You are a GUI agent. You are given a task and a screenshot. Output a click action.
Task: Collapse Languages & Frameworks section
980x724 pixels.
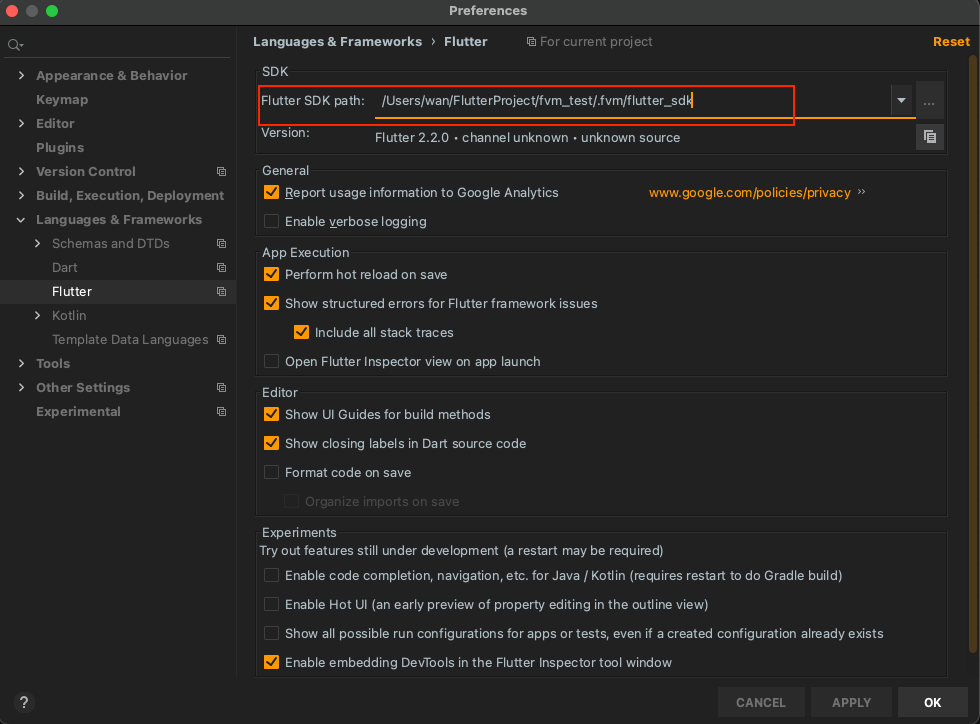click(x=21, y=219)
